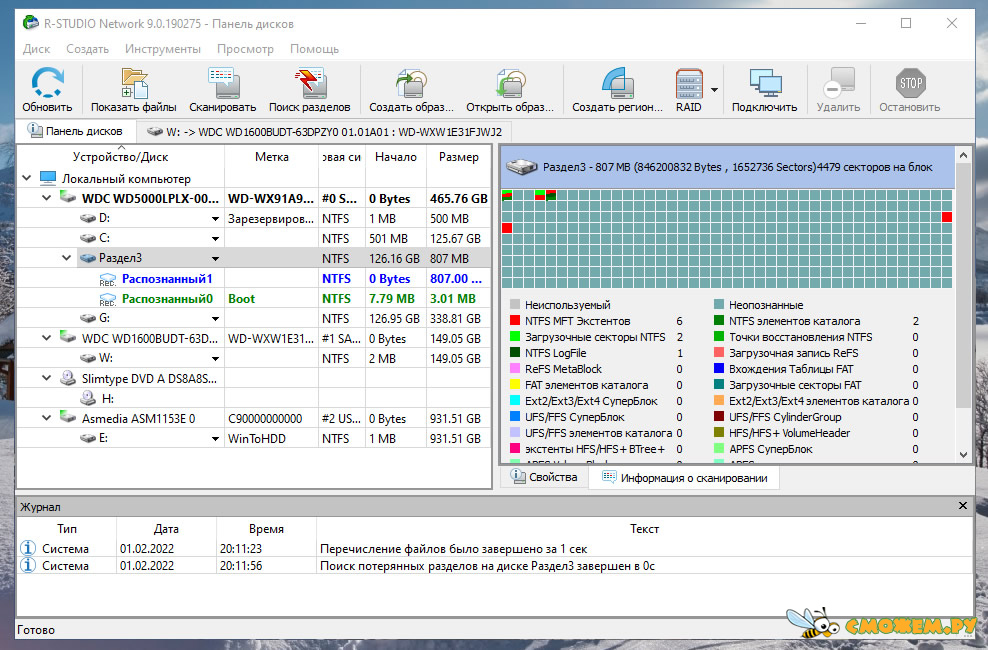Open the Помощь menu
This screenshot has width=988, height=650.
click(x=314, y=49)
